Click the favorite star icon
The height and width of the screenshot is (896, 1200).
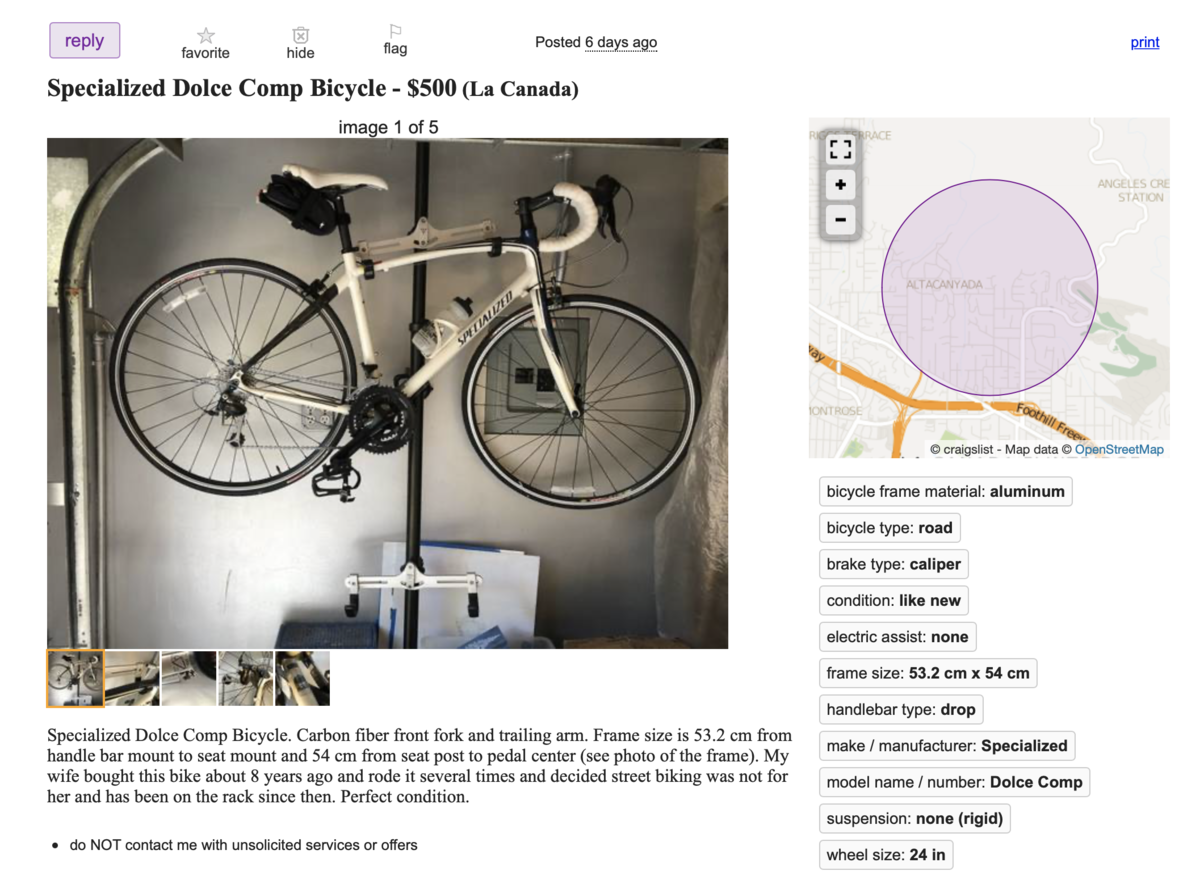click(x=206, y=36)
